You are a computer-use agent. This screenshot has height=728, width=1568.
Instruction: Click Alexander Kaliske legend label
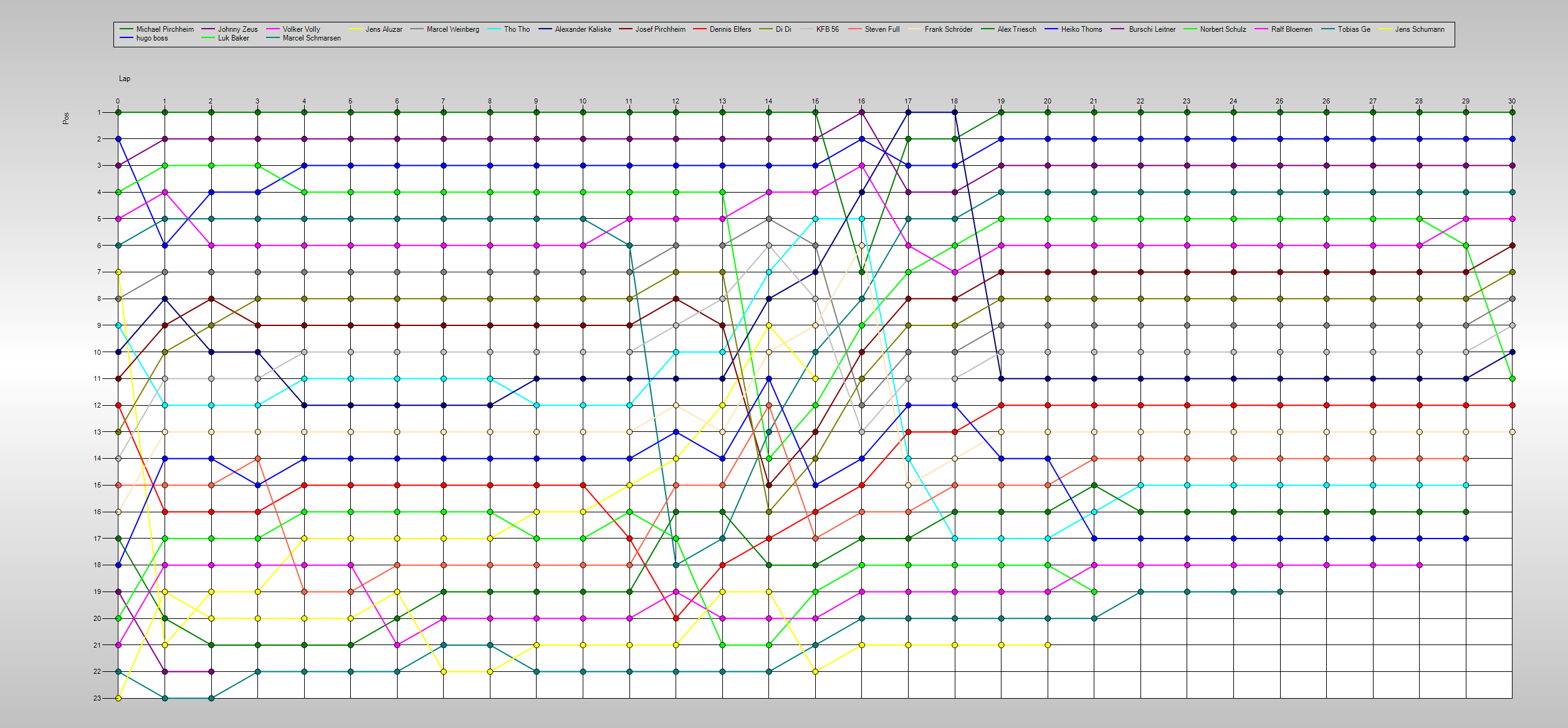(575, 29)
